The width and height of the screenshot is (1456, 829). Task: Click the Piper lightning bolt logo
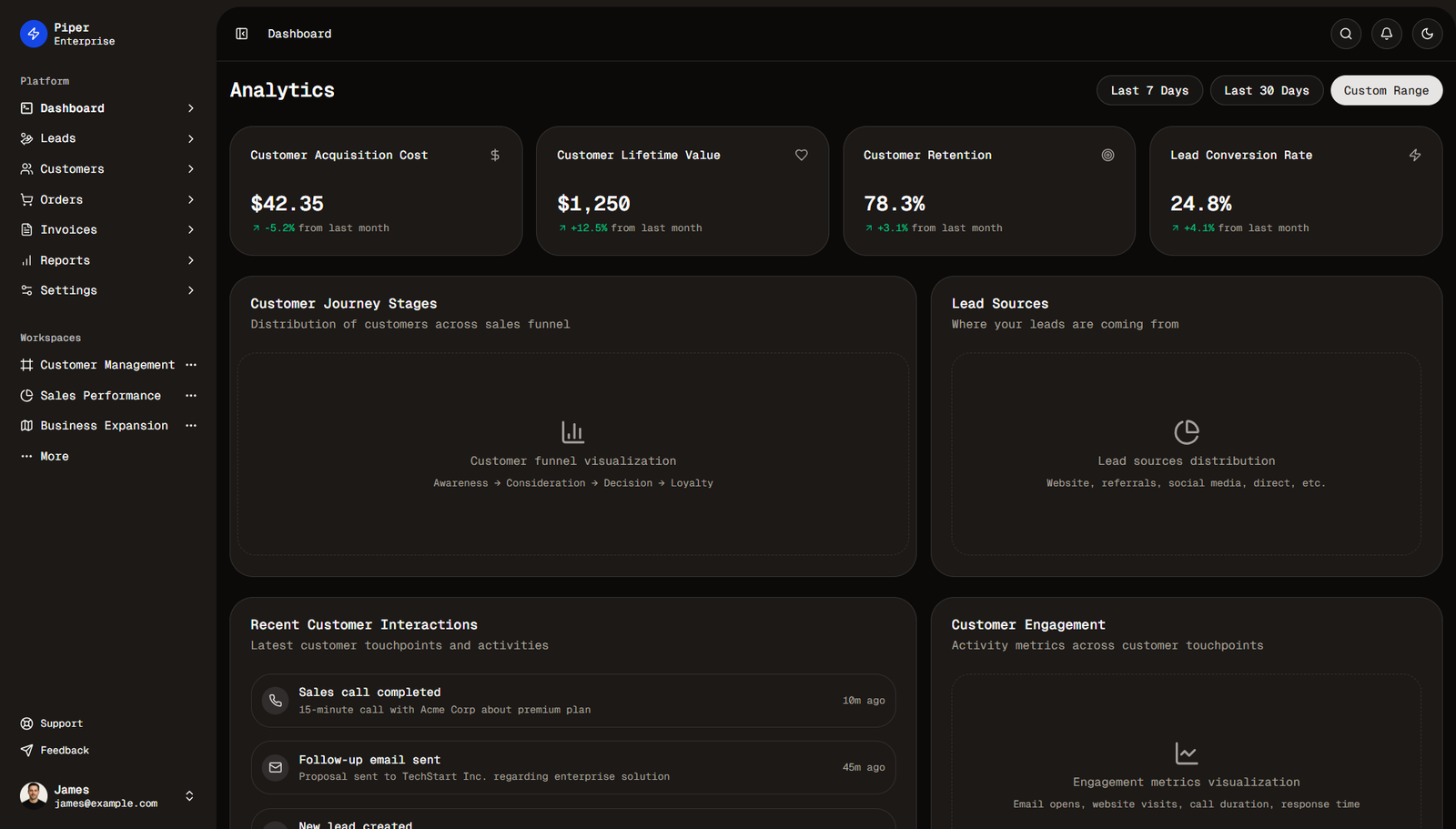coord(34,34)
